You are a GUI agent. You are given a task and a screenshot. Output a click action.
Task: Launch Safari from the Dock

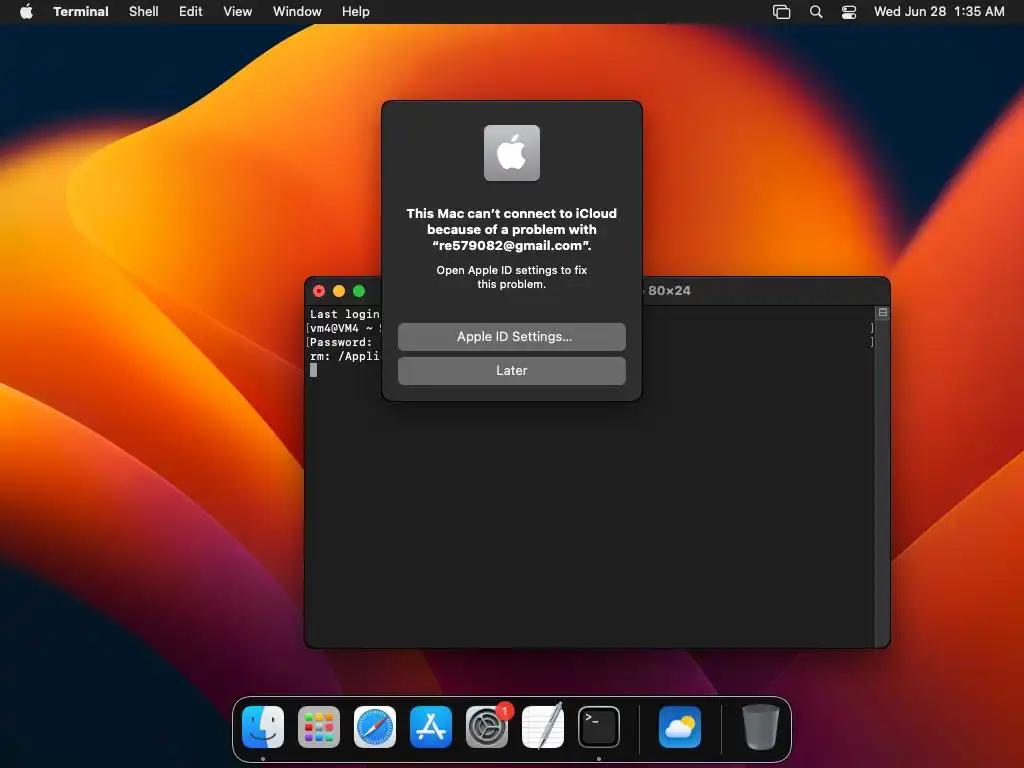coord(375,727)
